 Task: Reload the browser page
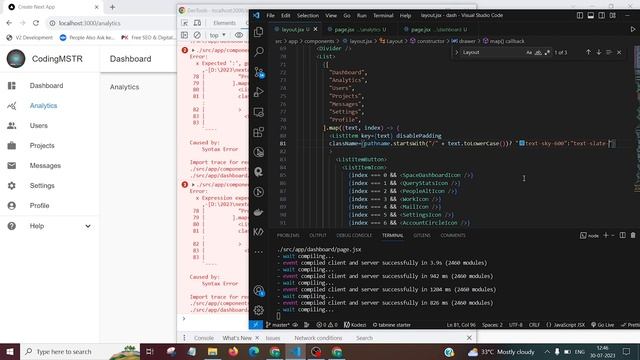click(36, 23)
